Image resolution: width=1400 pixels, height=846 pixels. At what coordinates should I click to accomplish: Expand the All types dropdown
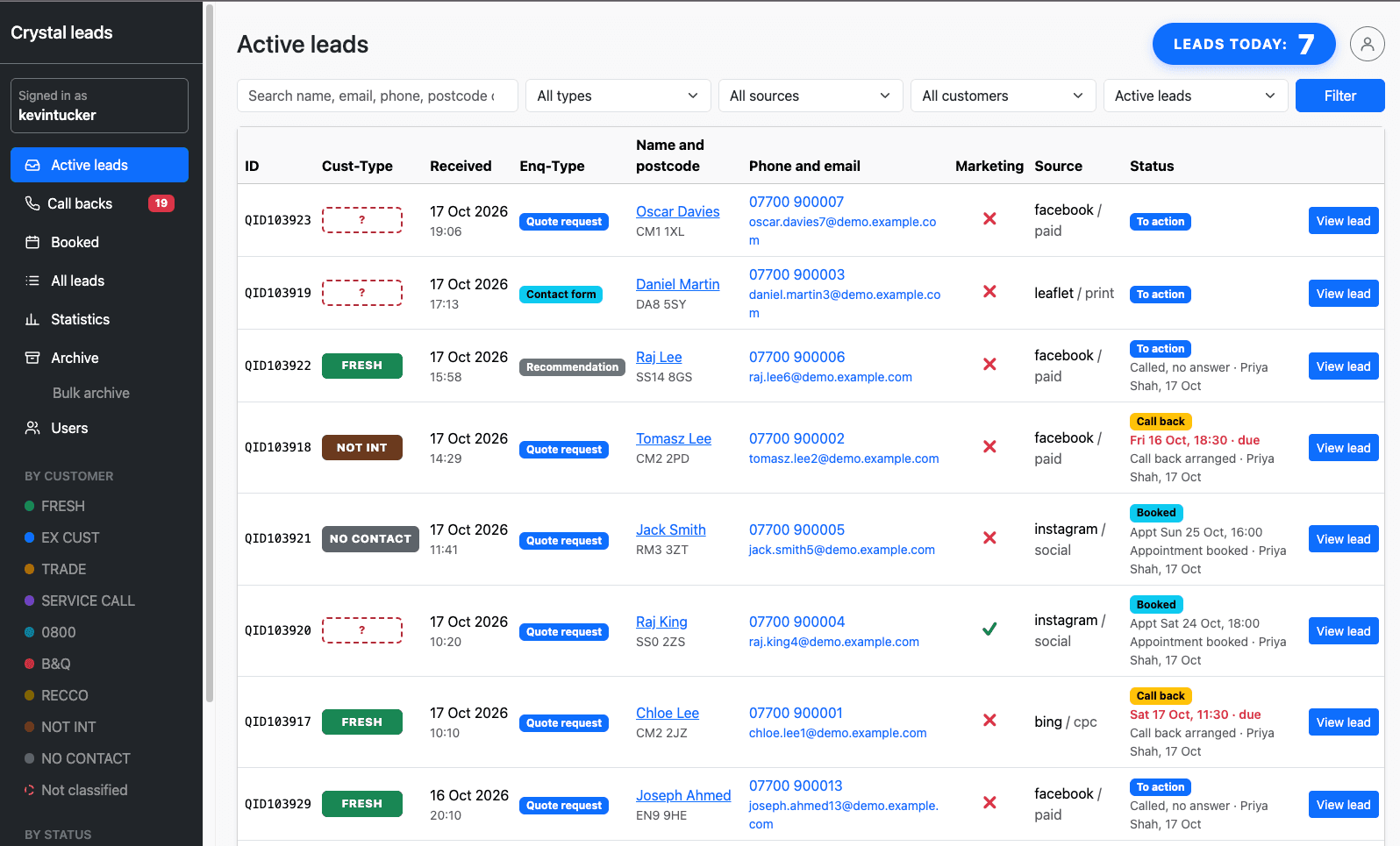pyautogui.click(x=618, y=96)
